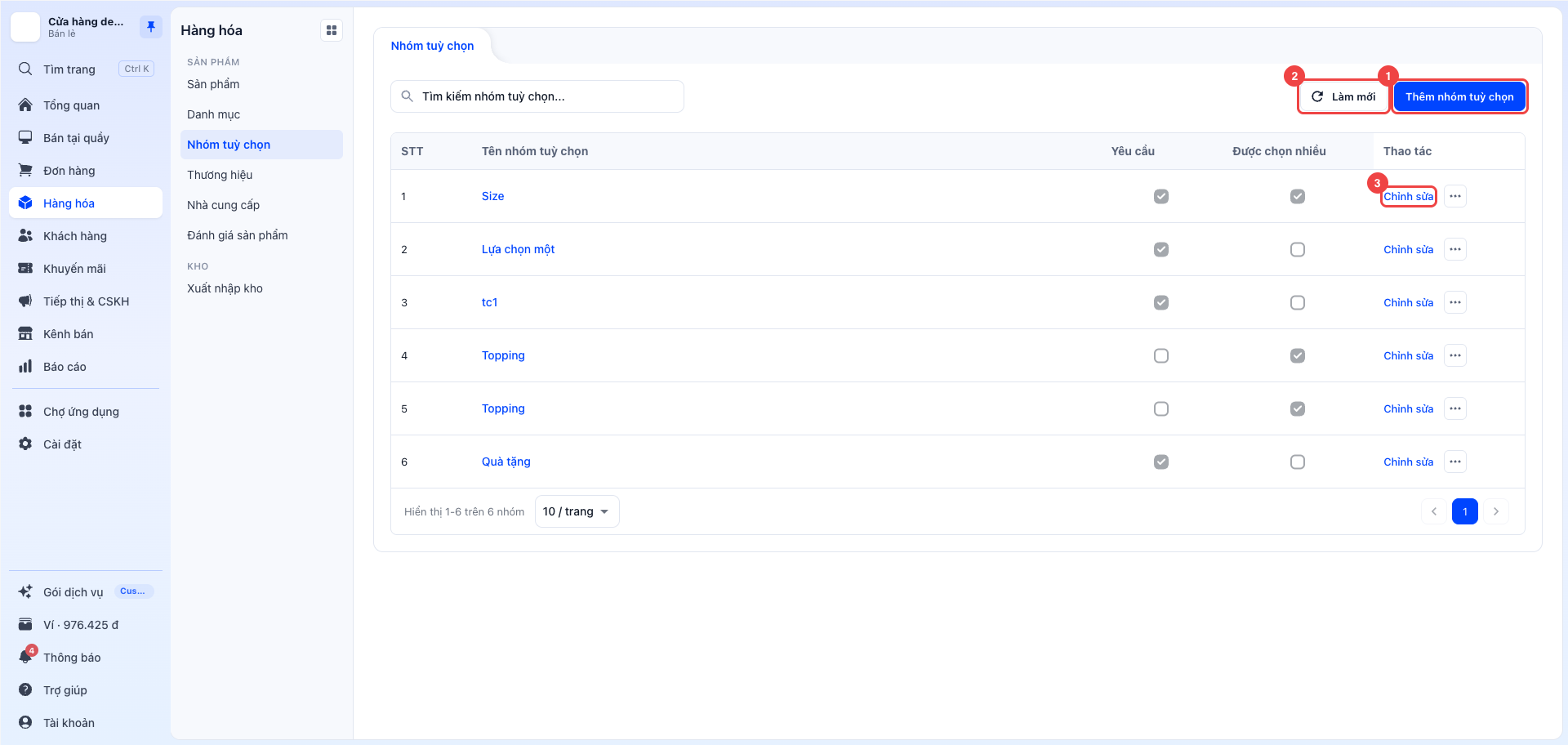Open the 10 / trang page size dropdown

[x=577, y=511]
